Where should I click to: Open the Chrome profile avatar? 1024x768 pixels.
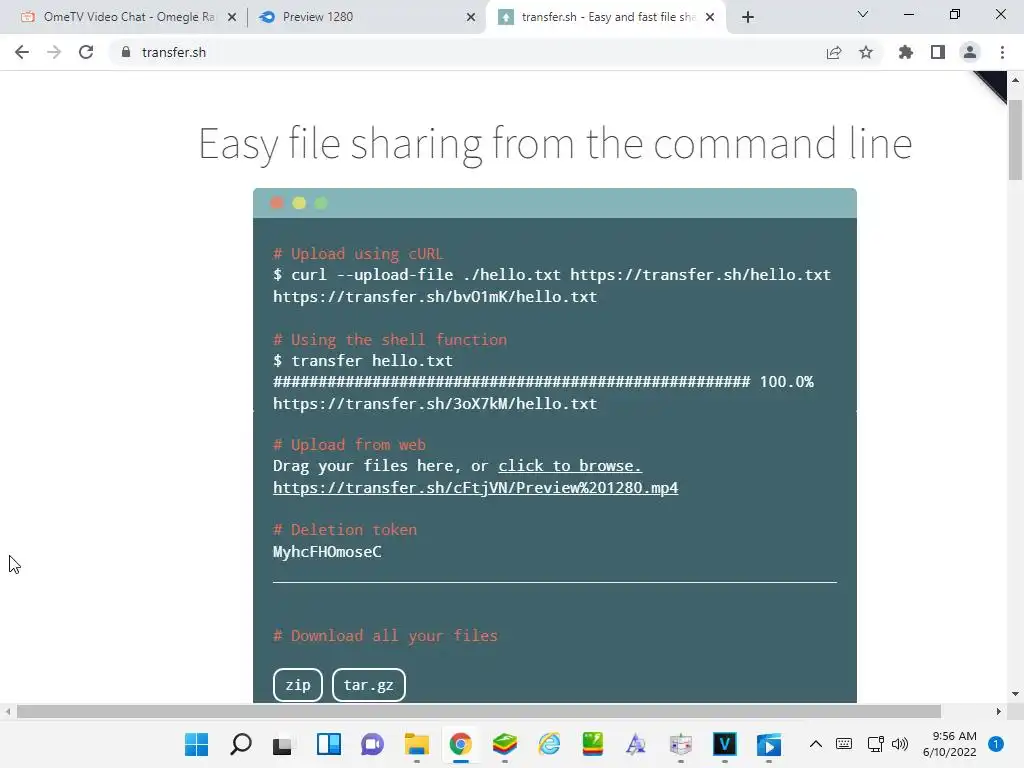[x=970, y=52]
